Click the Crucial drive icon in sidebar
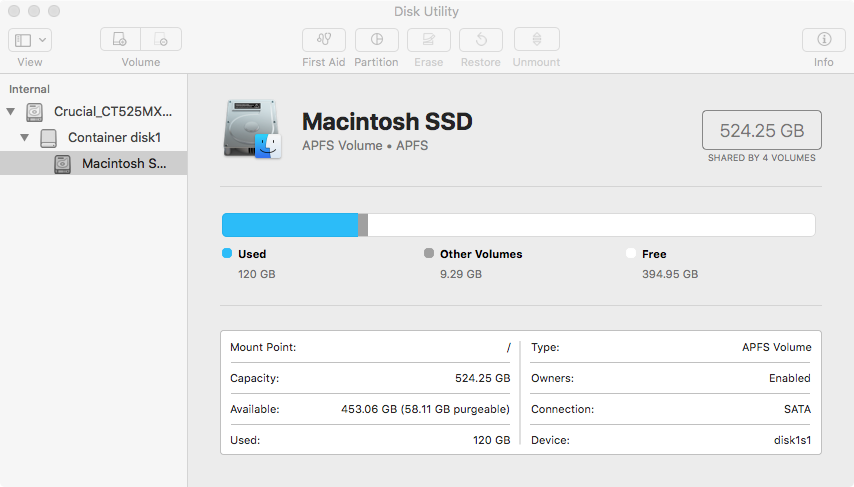The width and height of the screenshot is (854, 487). coord(34,112)
